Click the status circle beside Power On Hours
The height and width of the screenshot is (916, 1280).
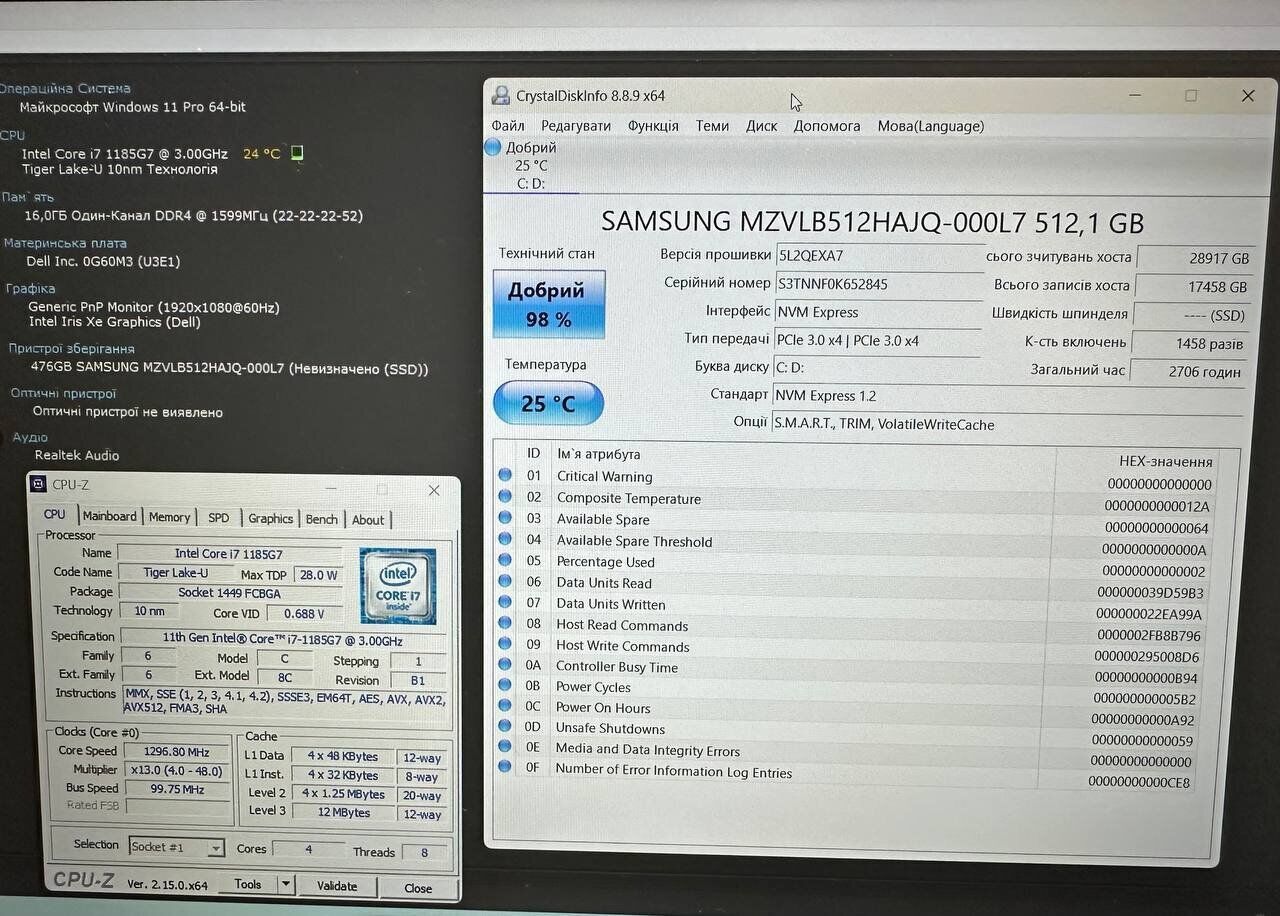505,707
